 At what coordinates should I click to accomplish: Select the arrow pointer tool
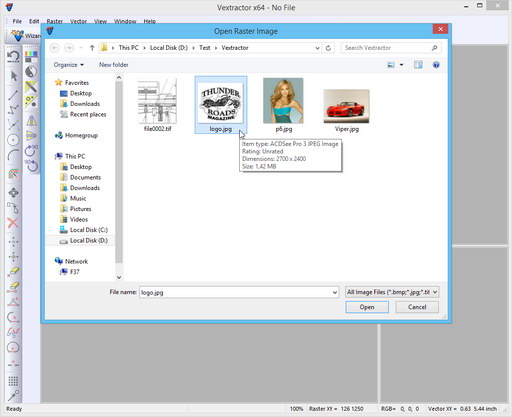(x=13, y=76)
